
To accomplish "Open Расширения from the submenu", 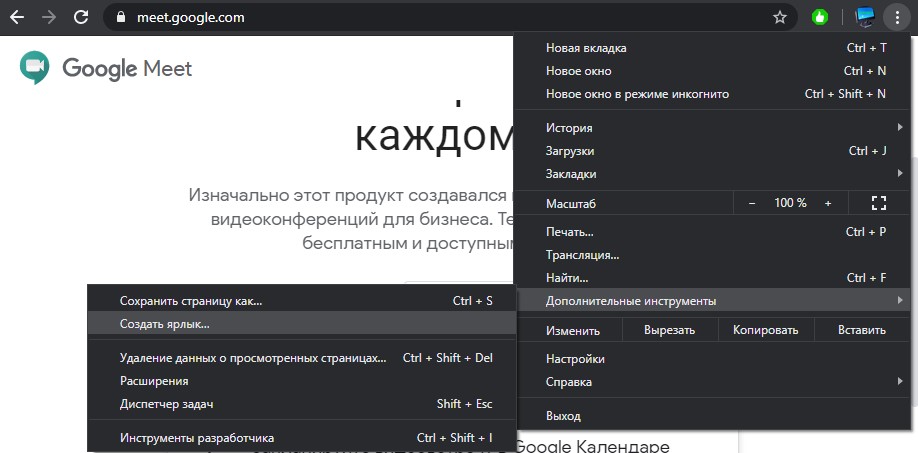I will click(302, 380).
